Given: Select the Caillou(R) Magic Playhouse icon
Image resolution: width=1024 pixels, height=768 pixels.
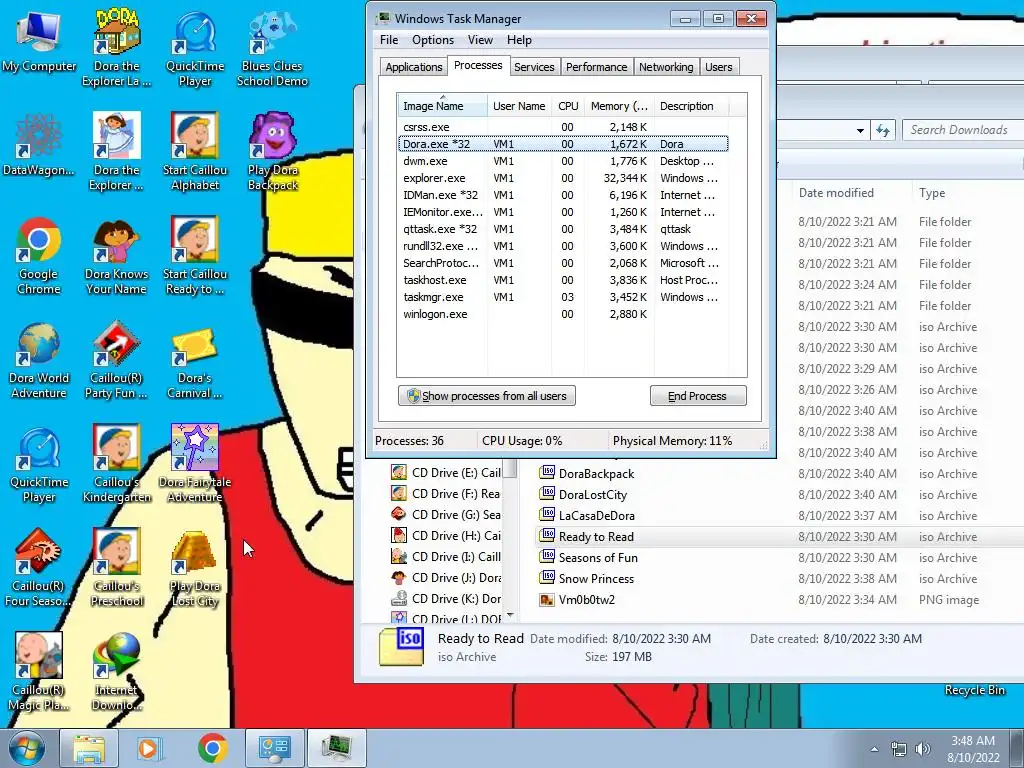Looking at the screenshot, I should [39, 671].
